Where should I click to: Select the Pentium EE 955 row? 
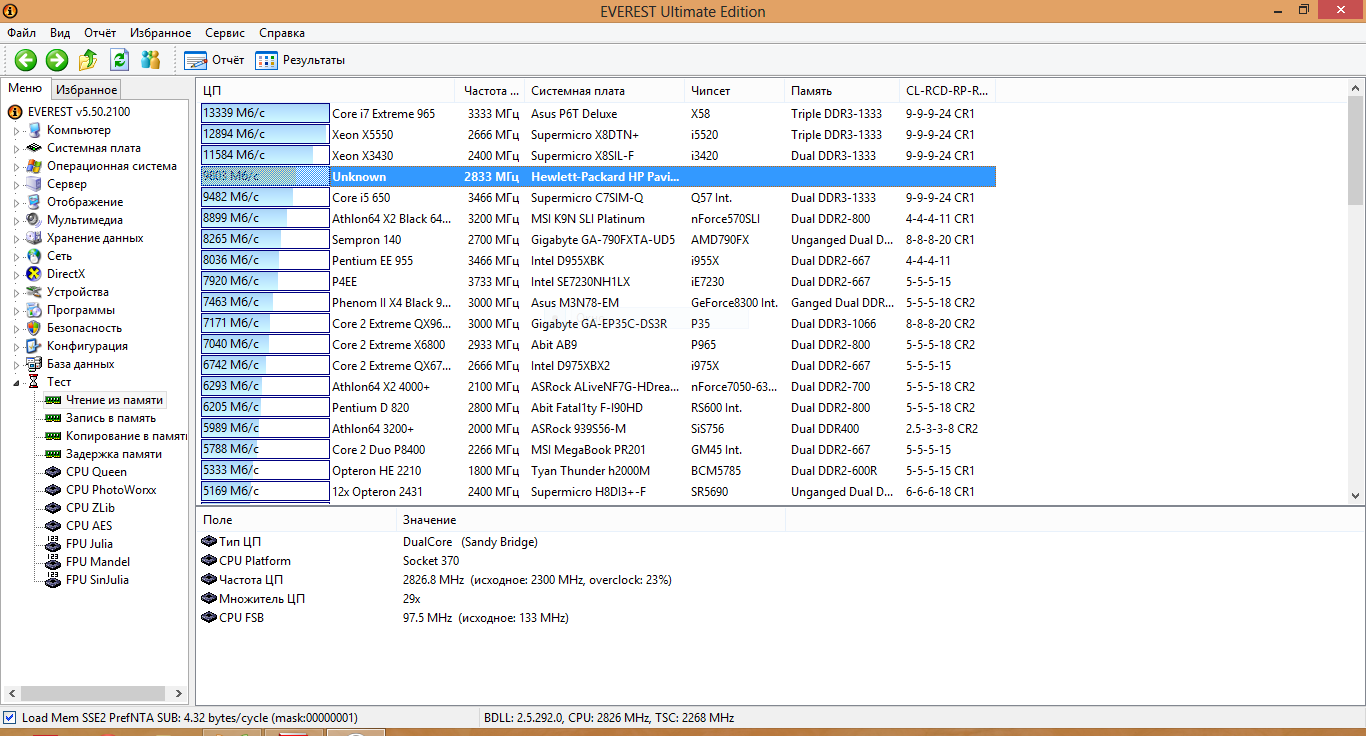[x=597, y=261]
